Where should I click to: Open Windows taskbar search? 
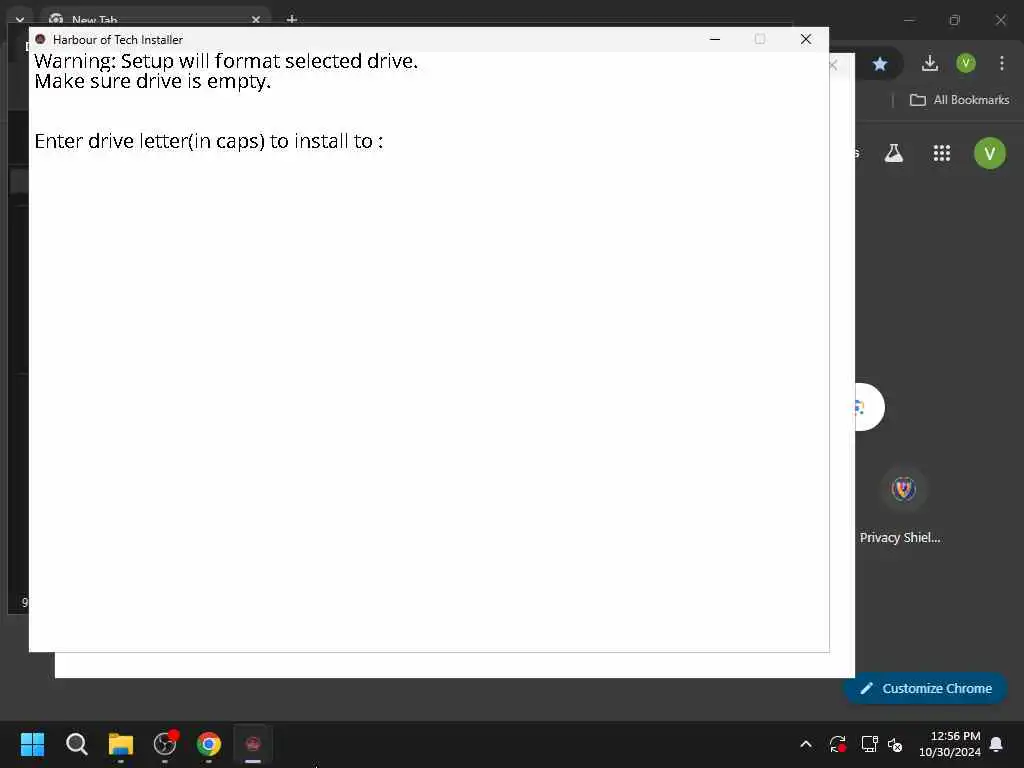pos(76,744)
